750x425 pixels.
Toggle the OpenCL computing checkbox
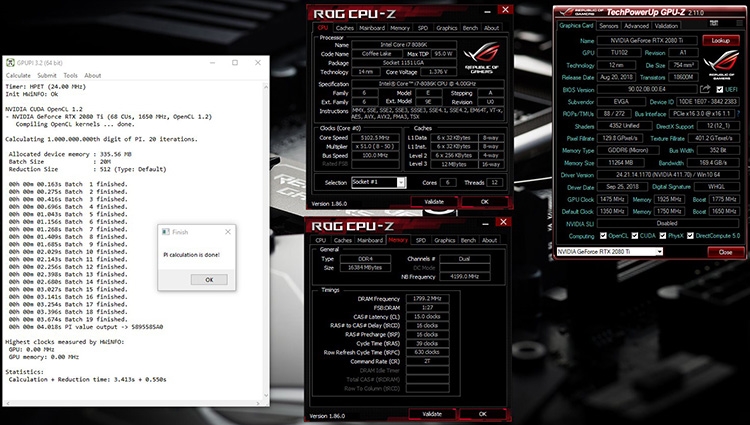coord(603,236)
